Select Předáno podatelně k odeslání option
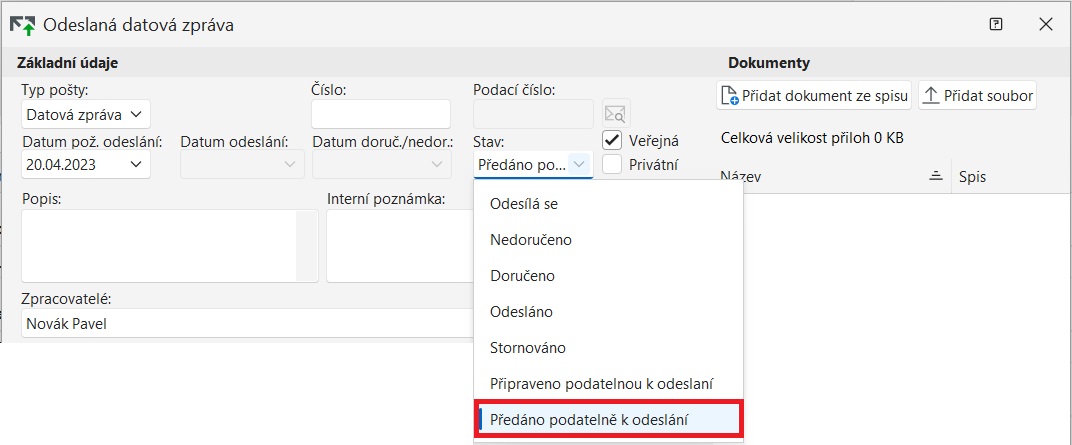 (x=589, y=420)
